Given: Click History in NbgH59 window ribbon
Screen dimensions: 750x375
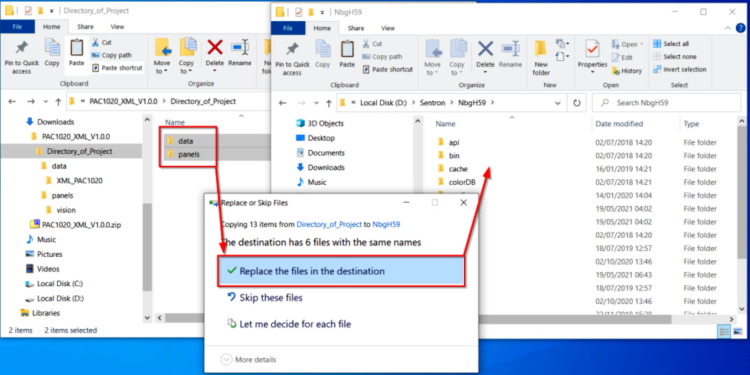Looking at the screenshot, I should click(627, 71).
